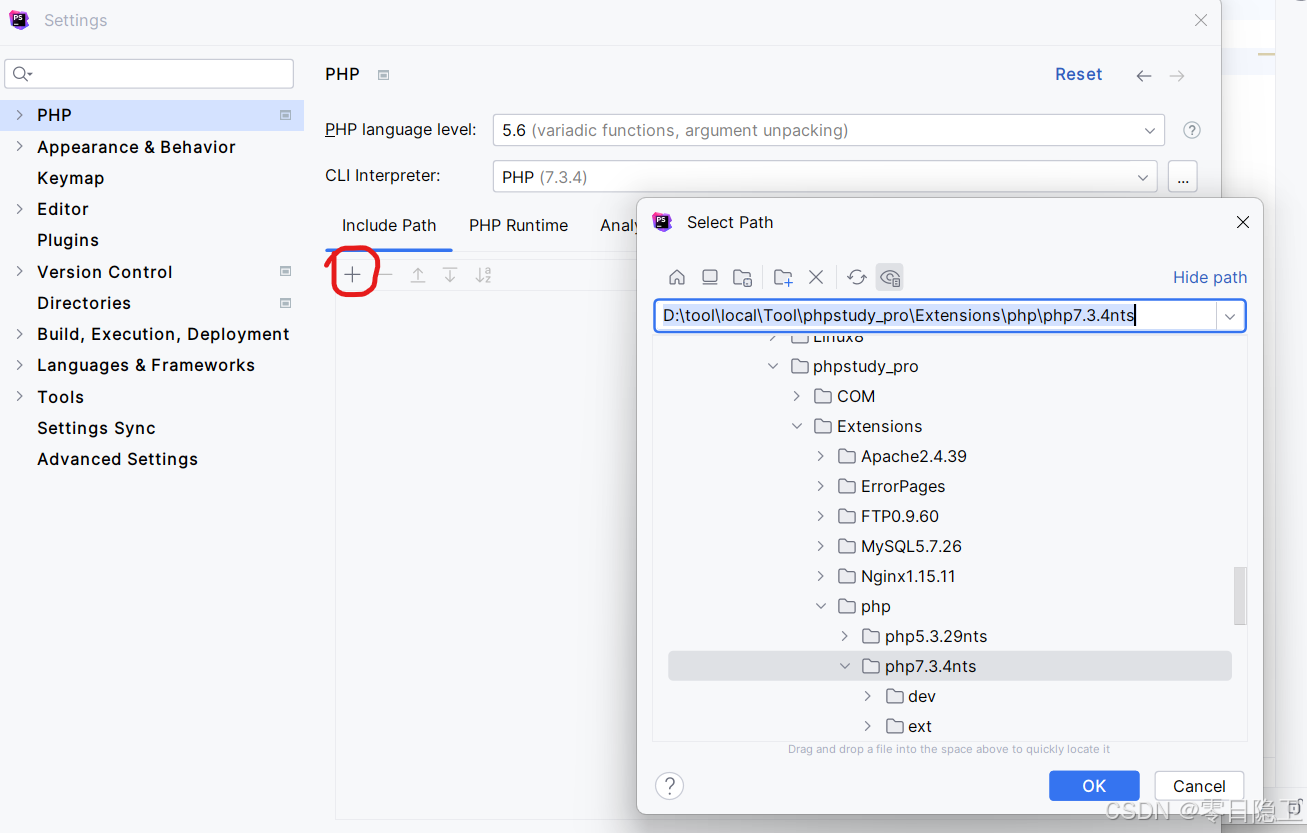
Task: Open CLI Interpreter dropdown
Action: tap(1142, 177)
